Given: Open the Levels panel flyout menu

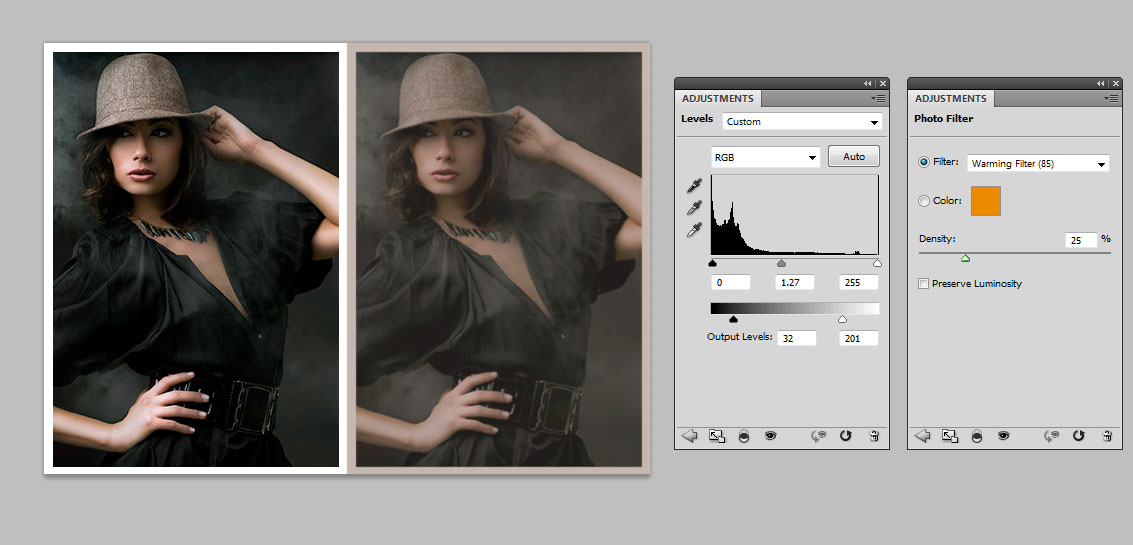Looking at the screenshot, I should (x=878, y=99).
